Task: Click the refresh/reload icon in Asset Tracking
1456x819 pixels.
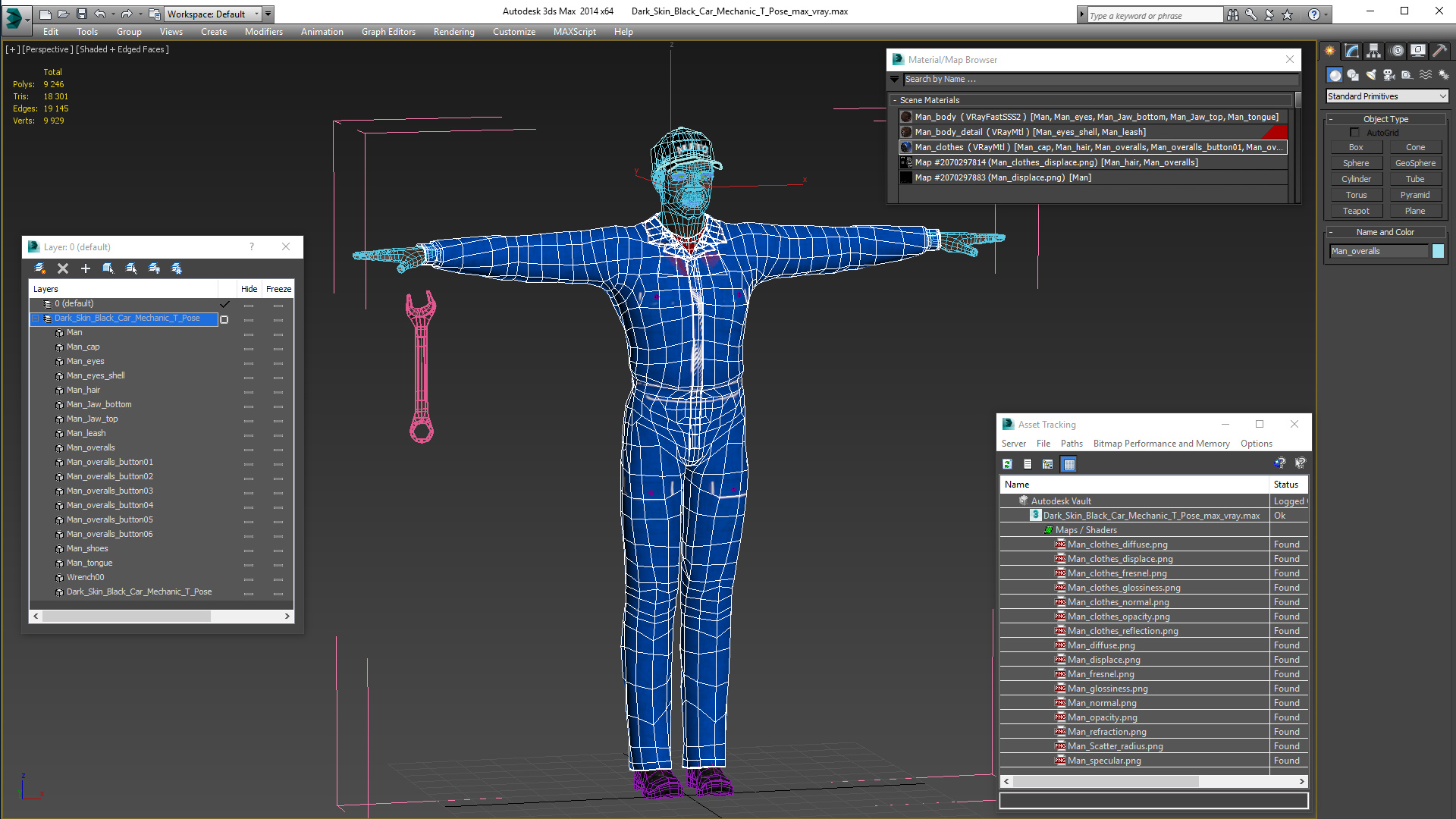Action: click(x=1007, y=463)
